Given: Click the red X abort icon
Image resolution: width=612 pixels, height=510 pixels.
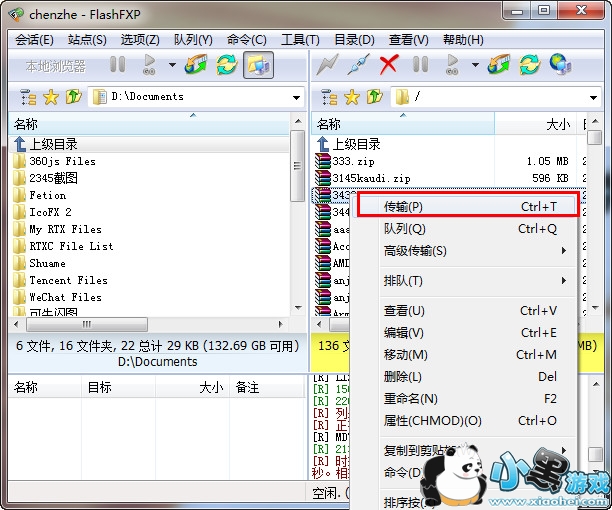Looking at the screenshot, I should point(389,64).
